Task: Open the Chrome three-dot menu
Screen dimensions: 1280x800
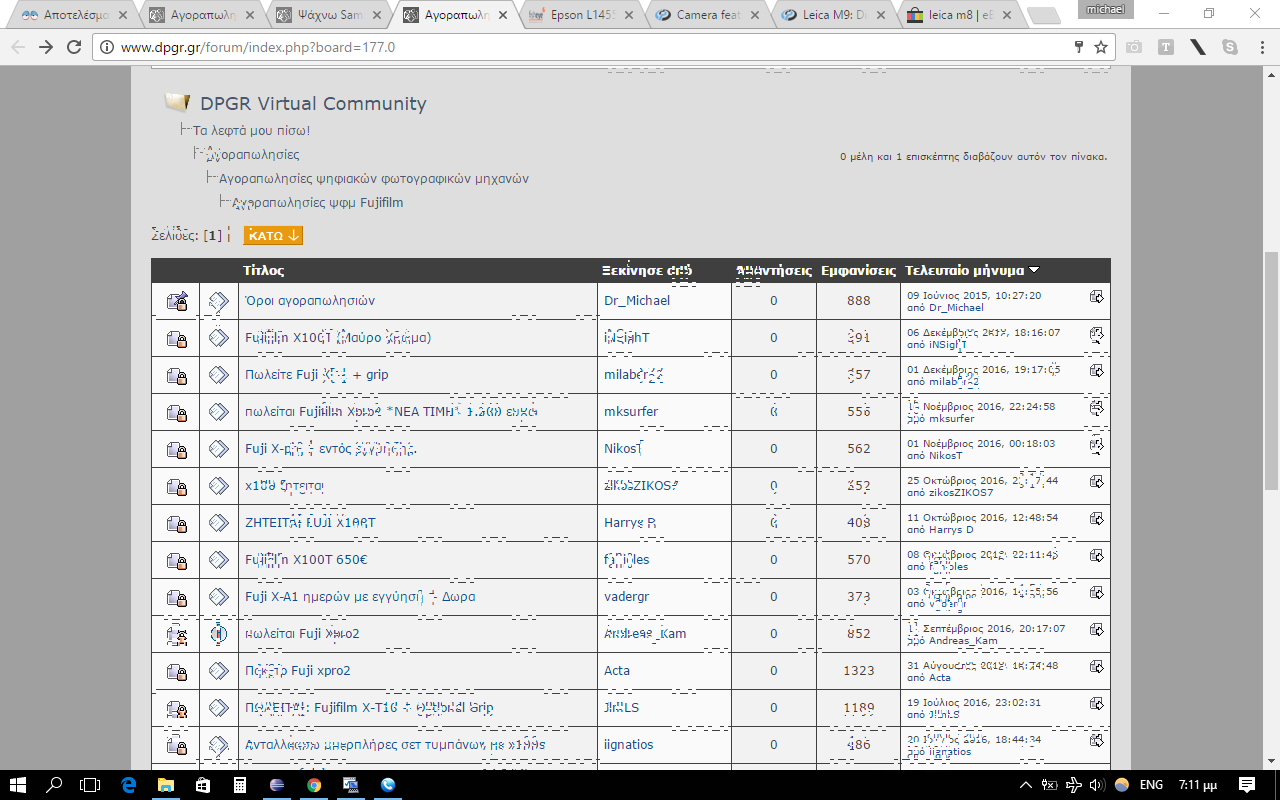Action: (x=1260, y=47)
